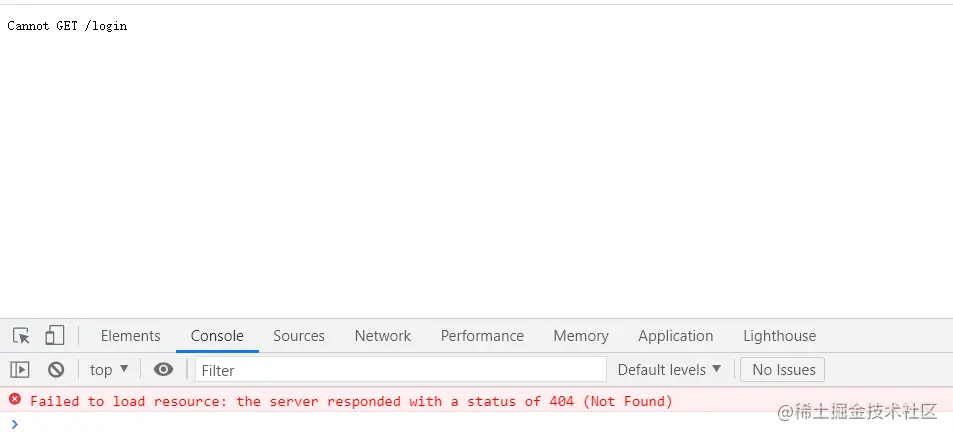
Task: Click the 404 Not Found error message
Action: [x=351, y=401]
